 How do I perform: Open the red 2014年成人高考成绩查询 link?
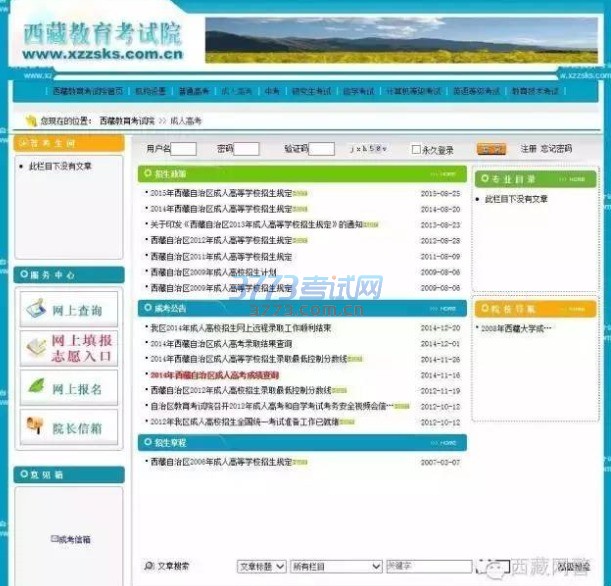click(x=214, y=374)
